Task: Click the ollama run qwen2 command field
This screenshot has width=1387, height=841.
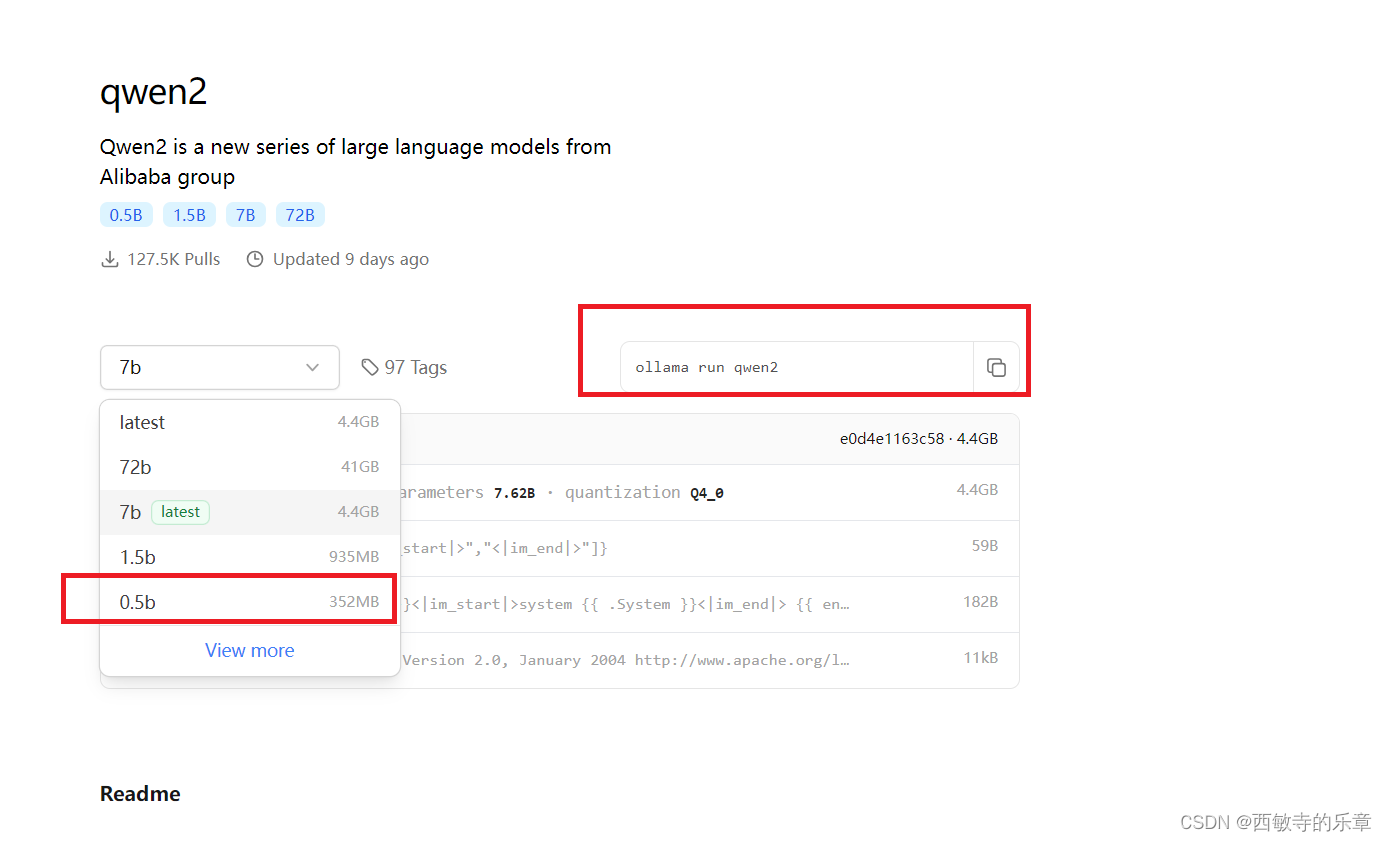Action: pos(797,367)
